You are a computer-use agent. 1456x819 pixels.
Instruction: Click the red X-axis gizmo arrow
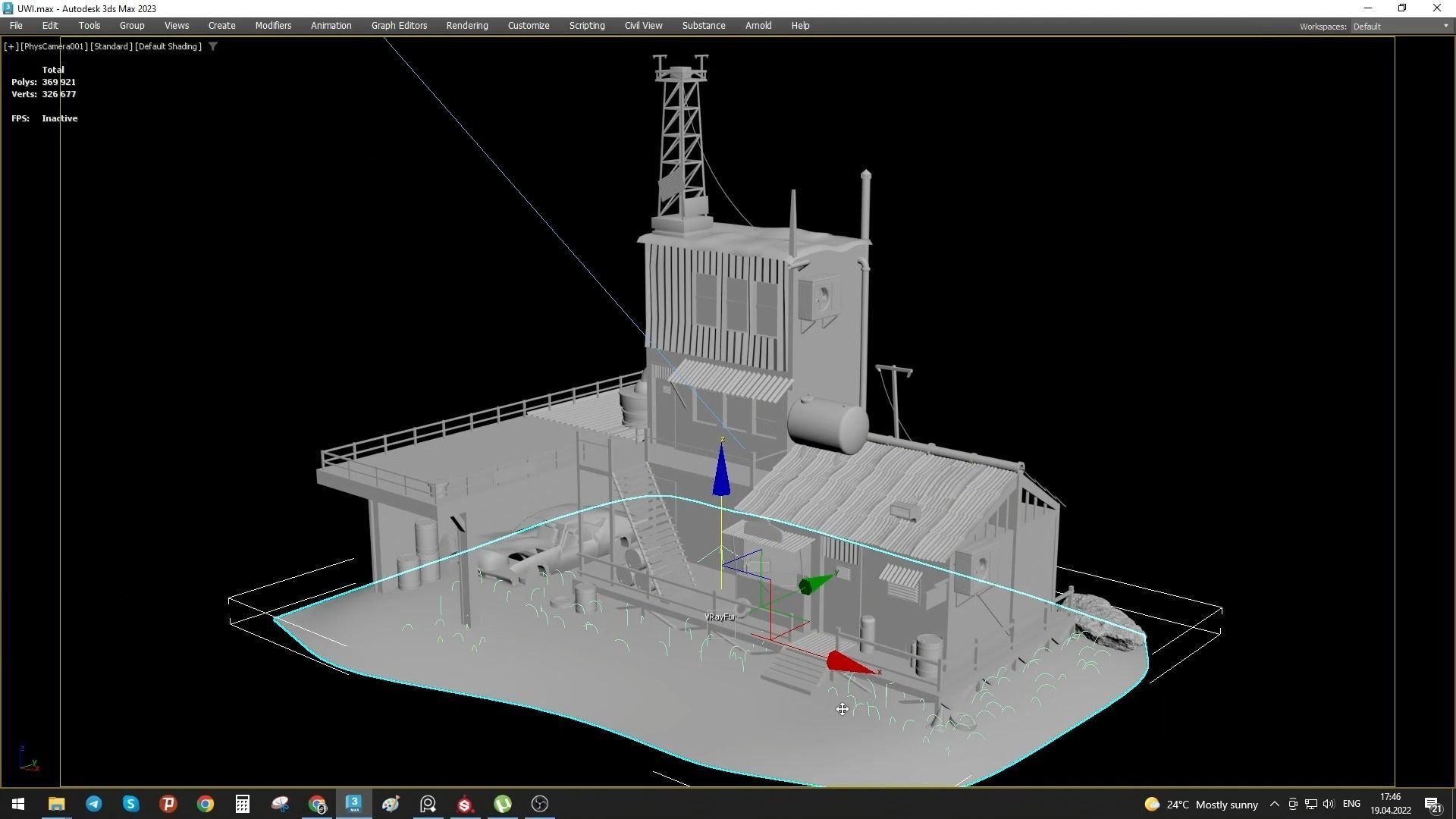click(x=851, y=663)
